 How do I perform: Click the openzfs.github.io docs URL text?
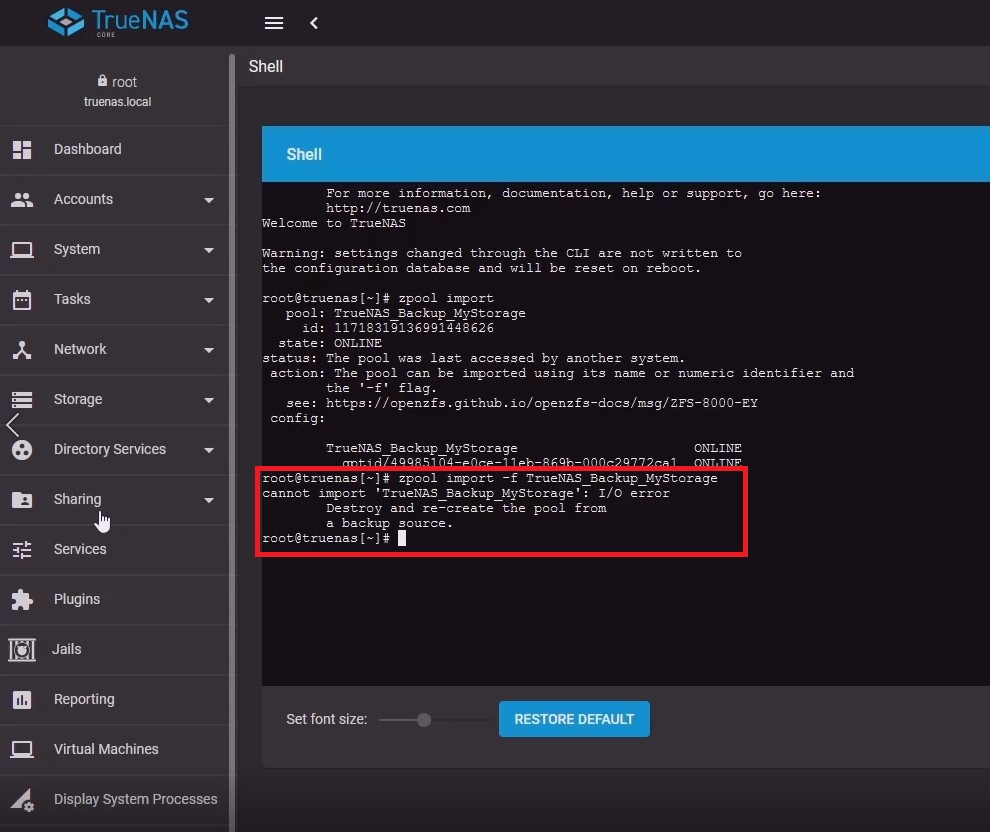tap(542, 403)
